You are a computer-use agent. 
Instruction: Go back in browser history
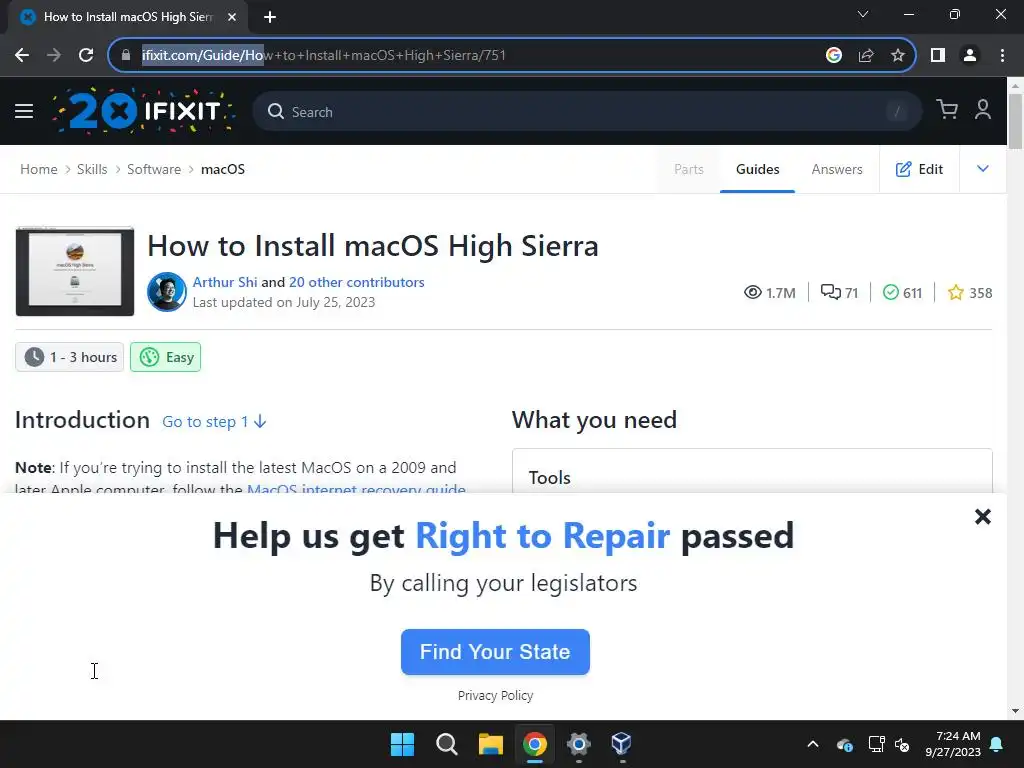(22, 56)
